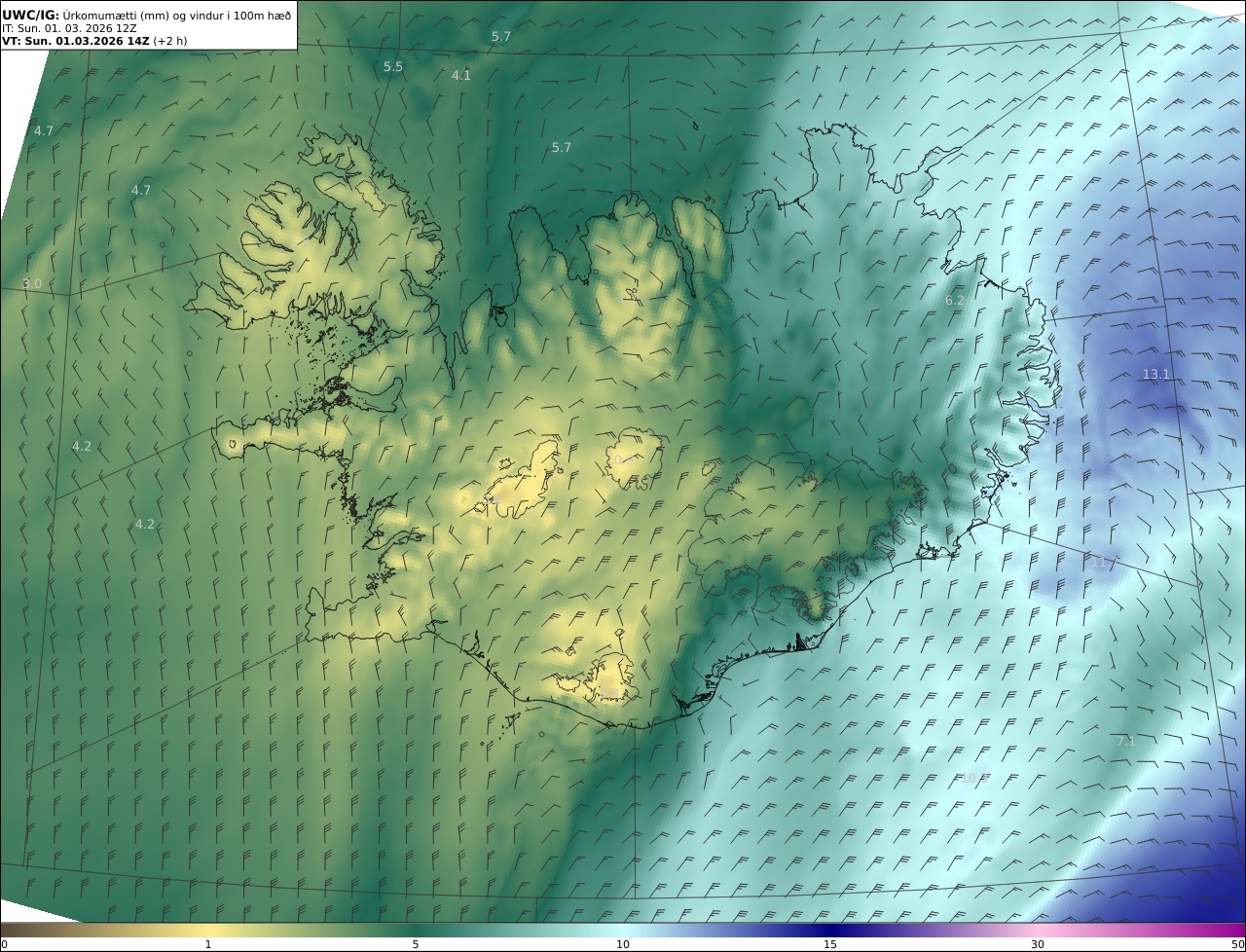Image resolution: width=1246 pixels, height=952 pixels.
Task: Click the 7.1 value label on the map
Action: [x=1126, y=742]
